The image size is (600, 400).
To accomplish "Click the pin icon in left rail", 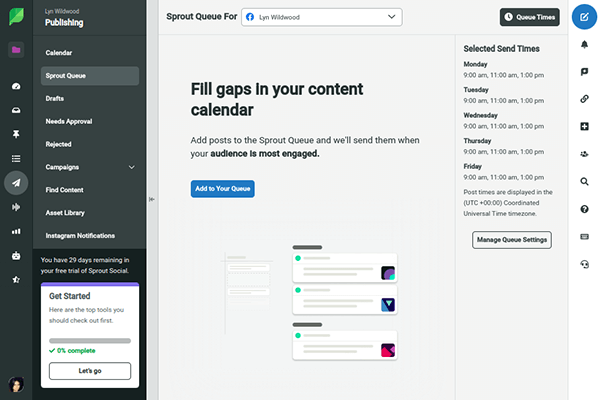I will (16, 134).
